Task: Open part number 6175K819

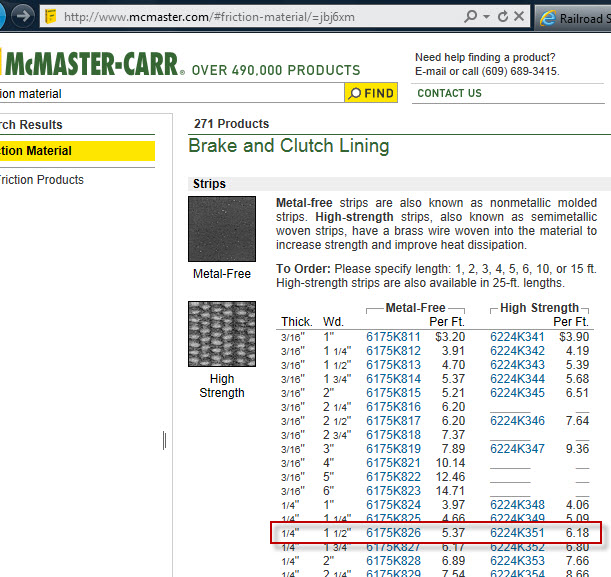Action: pyautogui.click(x=393, y=449)
